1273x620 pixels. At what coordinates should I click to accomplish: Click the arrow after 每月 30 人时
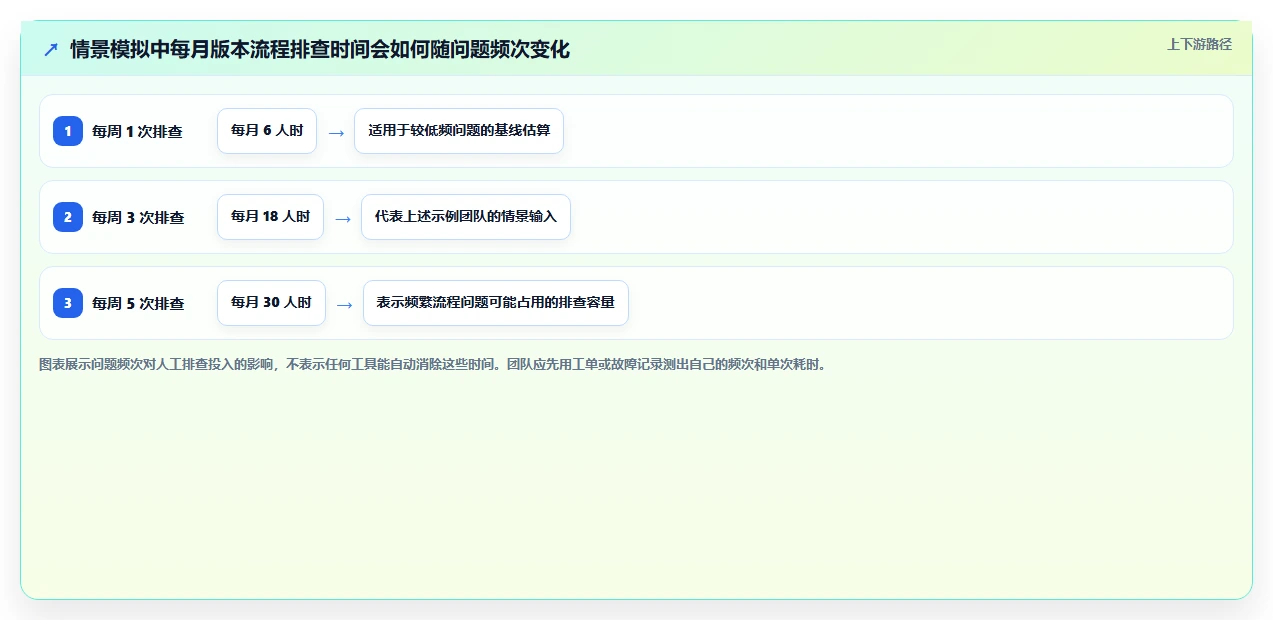point(345,304)
